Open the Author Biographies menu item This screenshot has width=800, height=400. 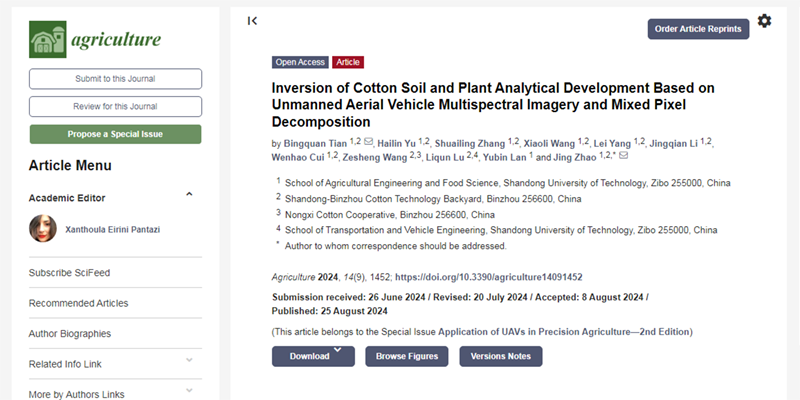click(x=70, y=333)
